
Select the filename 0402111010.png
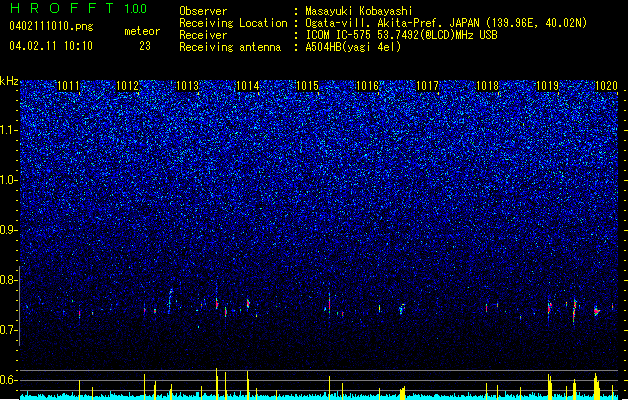(x=51, y=26)
